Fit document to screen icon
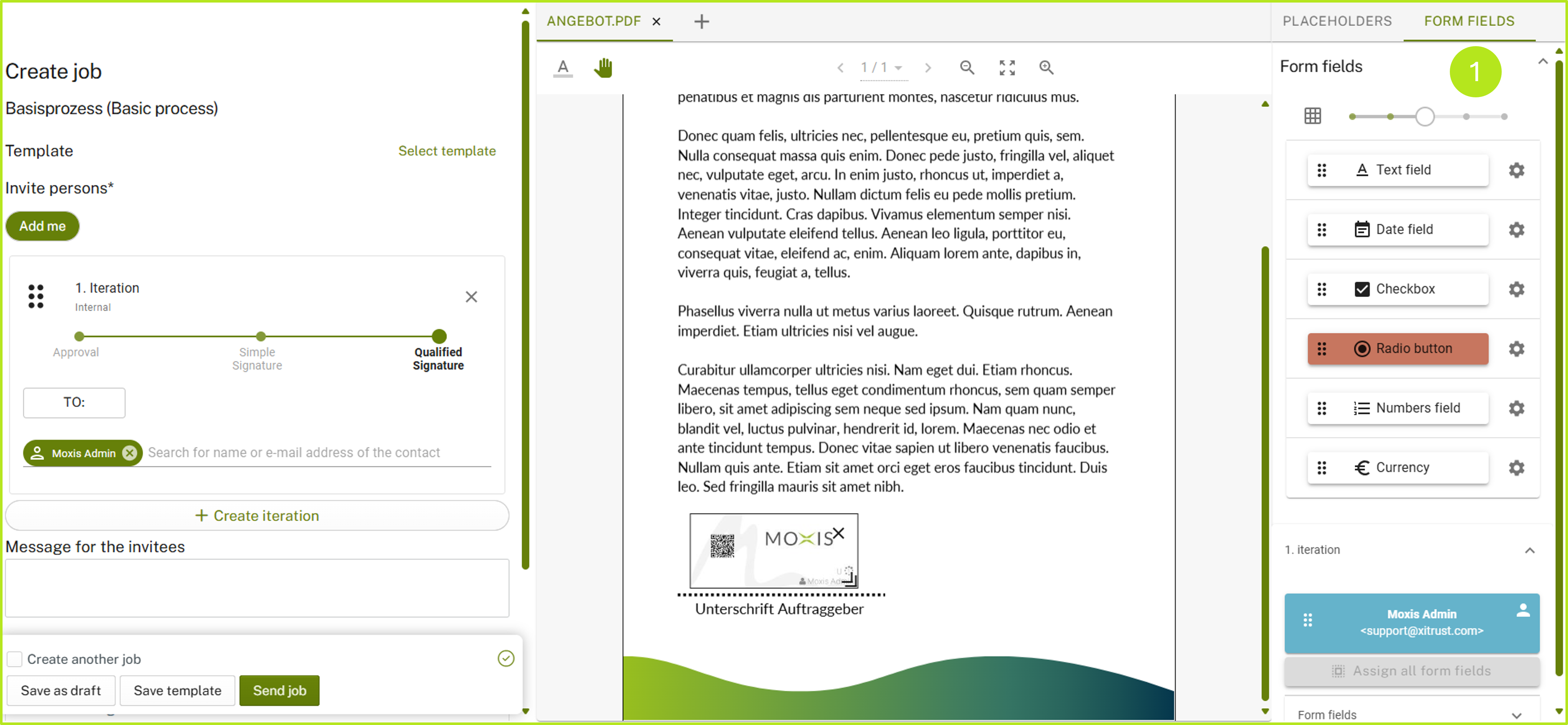Image resolution: width=1568 pixels, height=725 pixels. [x=1007, y=68]
